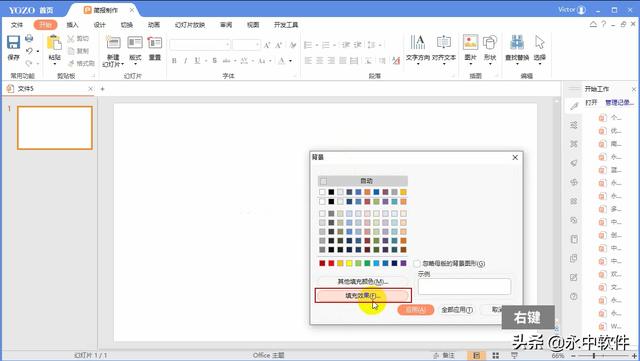Pick the red swatch in standard colors row
640x361 pixels.
click(331, 263)
